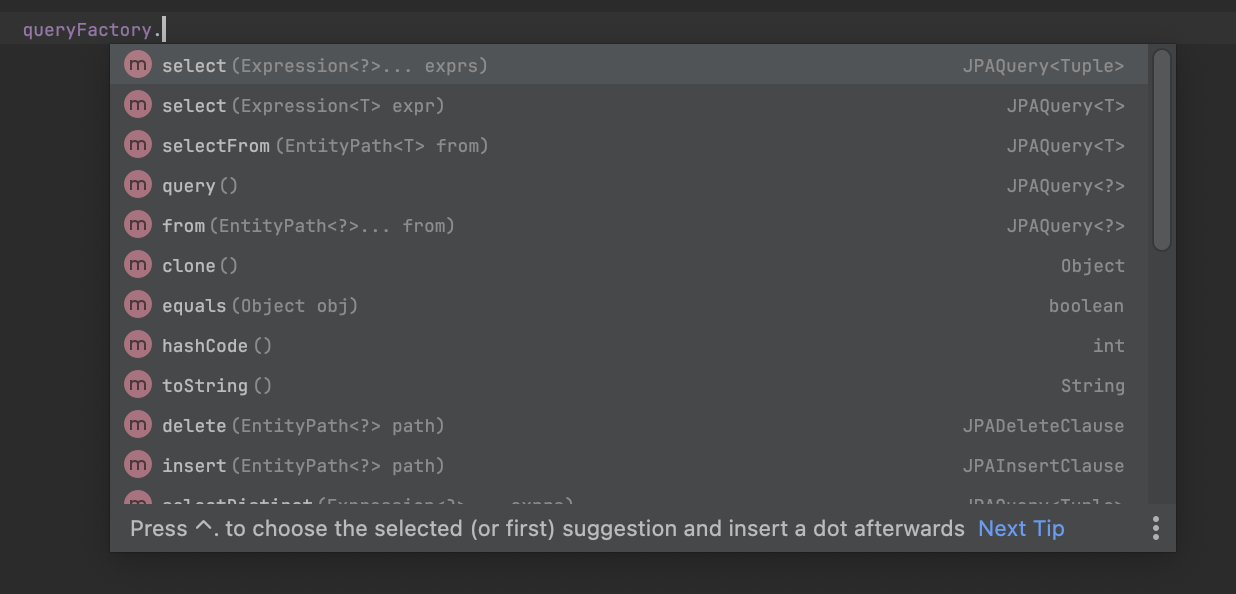Click method icon next to clone()
Screen dimensions: 1236x594
click(x=137, y=265)
